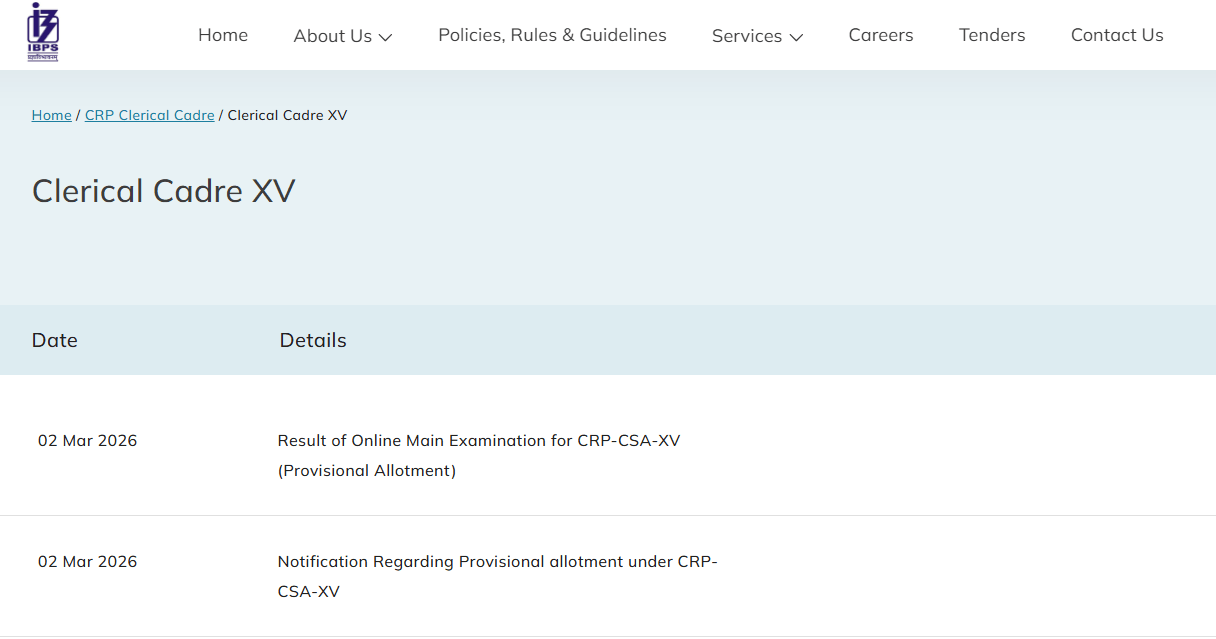Click the chevron next to About Us
Screen dimensions: 1216x639
tap(387, 37)
